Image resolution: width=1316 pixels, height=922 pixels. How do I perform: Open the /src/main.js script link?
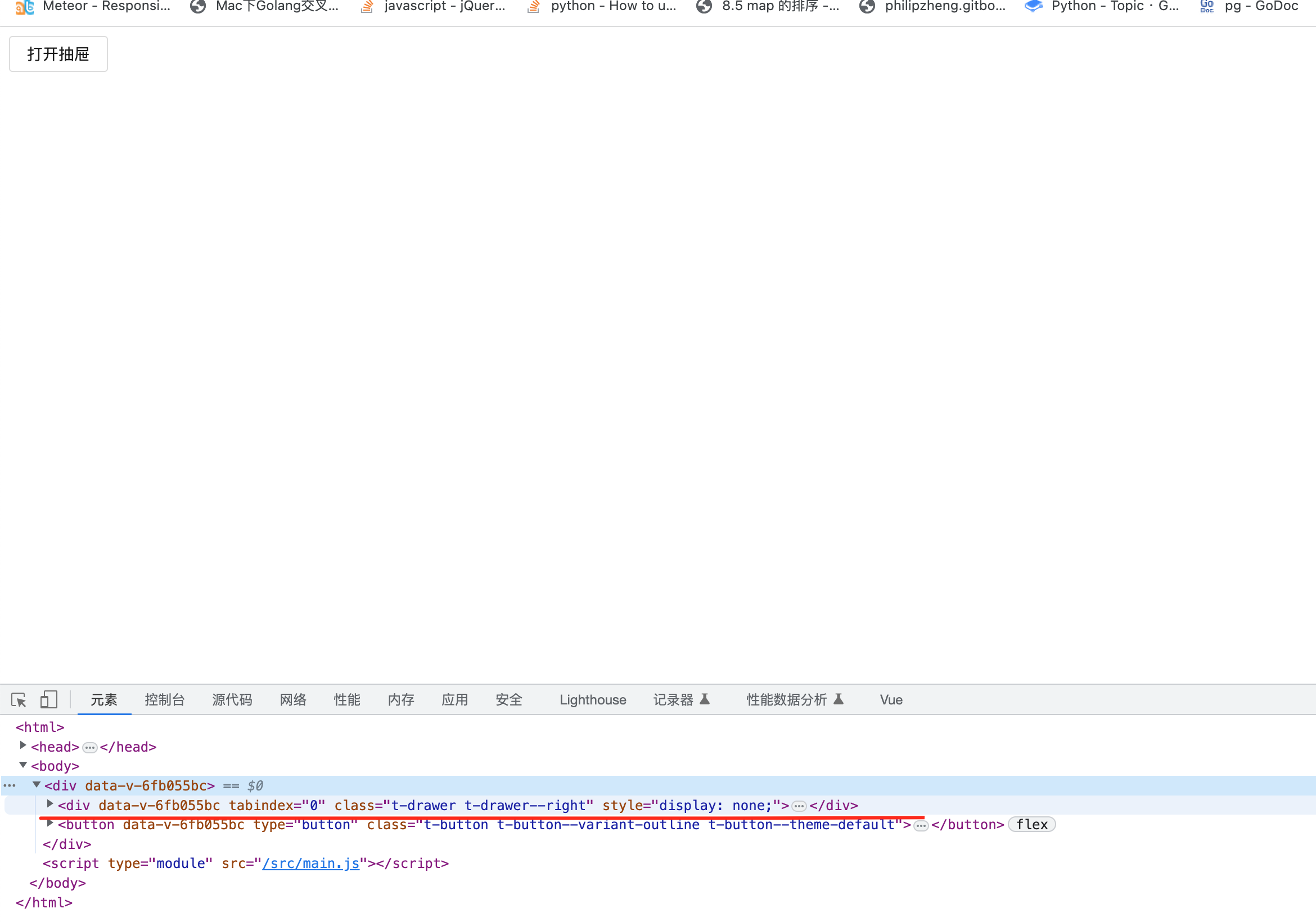click(310, 863)
